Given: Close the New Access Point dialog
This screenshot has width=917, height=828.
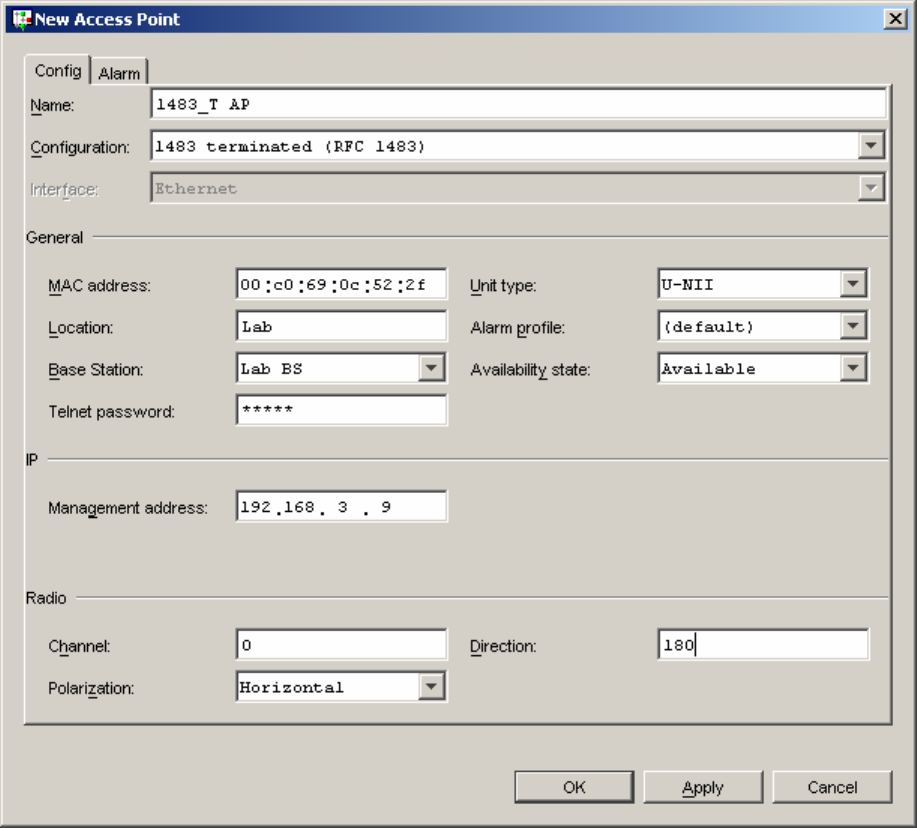Looking at the screenshot, I should coord(895,19).
